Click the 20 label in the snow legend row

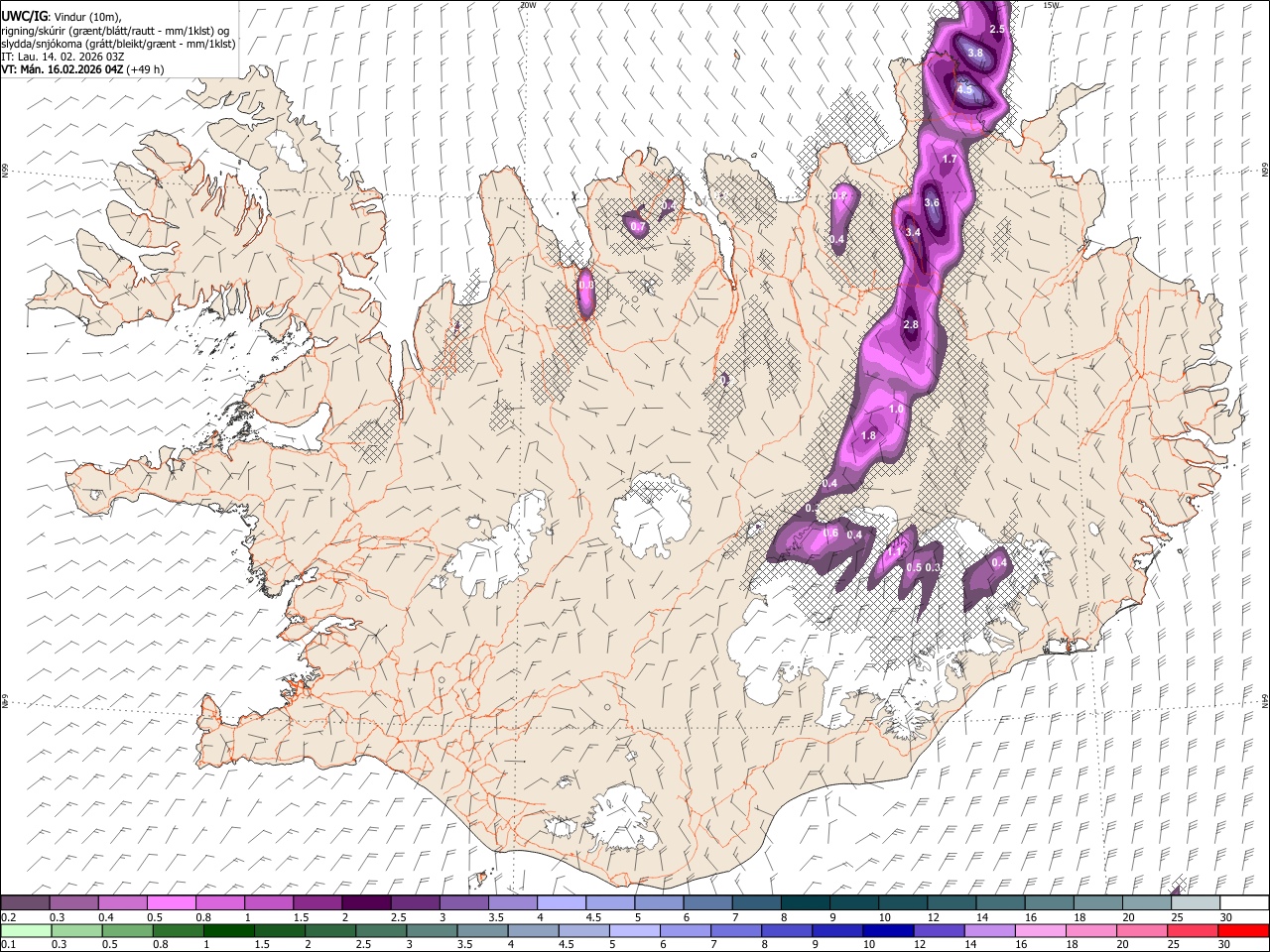point(1128,917)
